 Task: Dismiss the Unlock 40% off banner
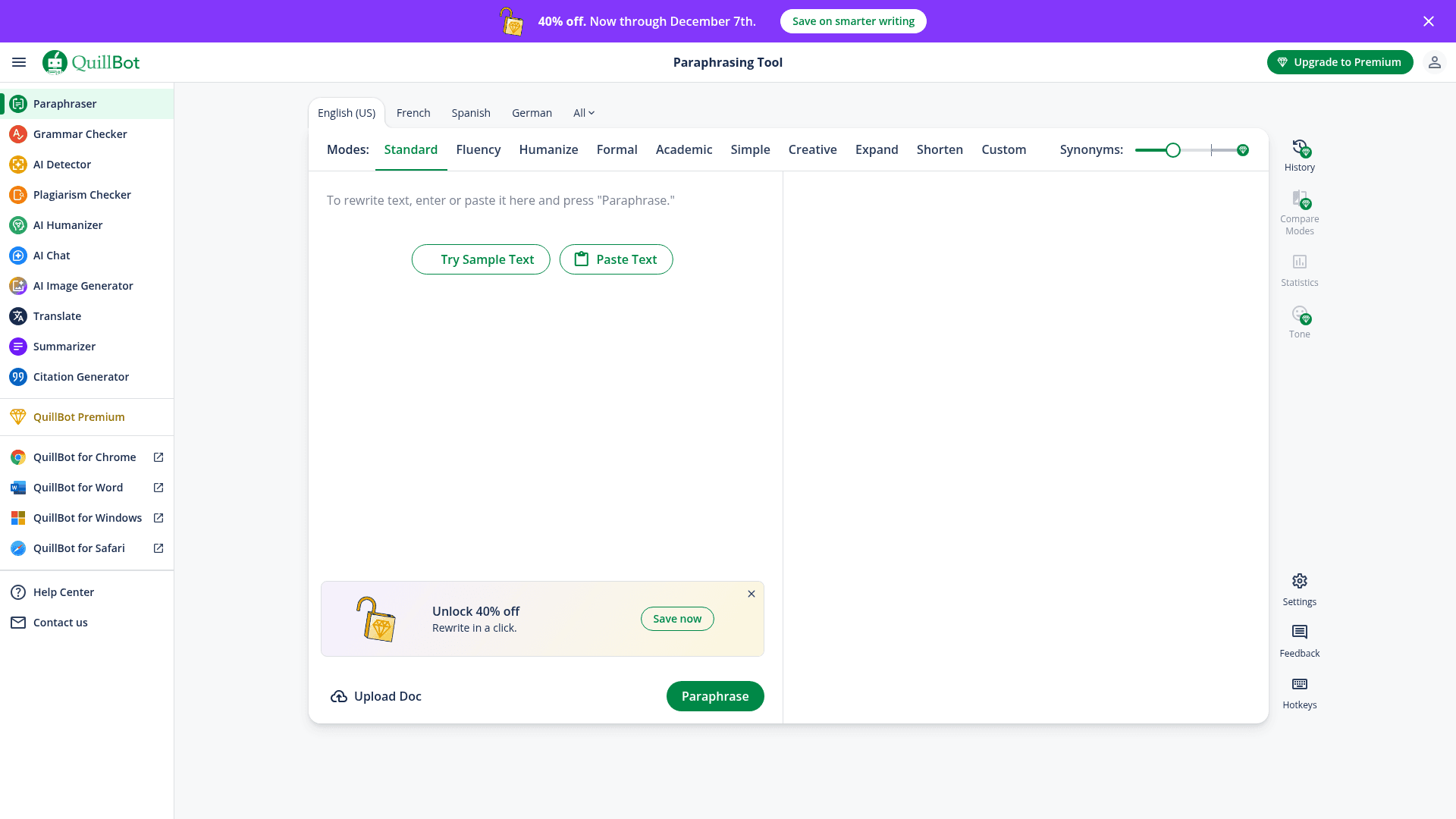751,594
